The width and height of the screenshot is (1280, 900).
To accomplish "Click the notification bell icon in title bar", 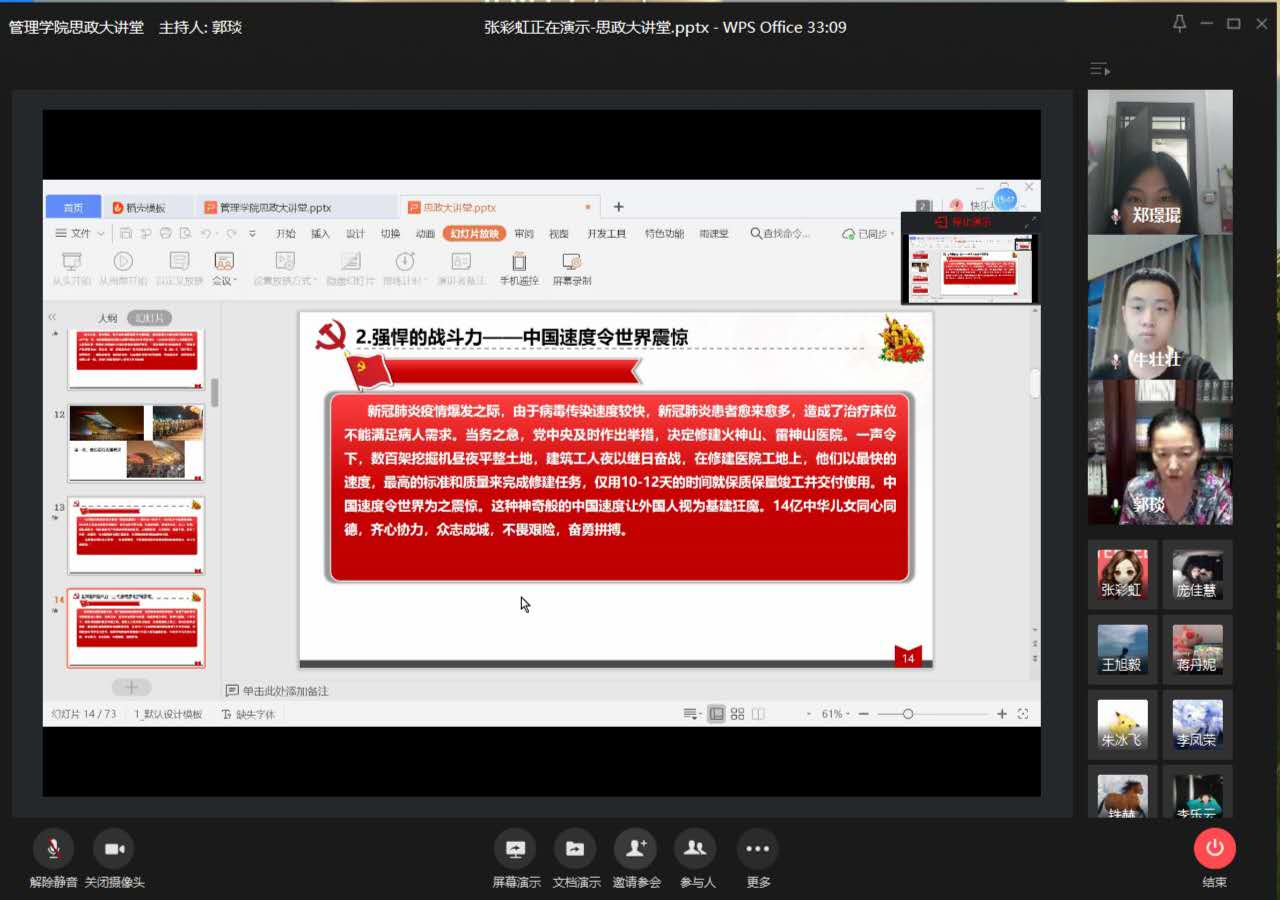I will click(x=1180, y=24).
